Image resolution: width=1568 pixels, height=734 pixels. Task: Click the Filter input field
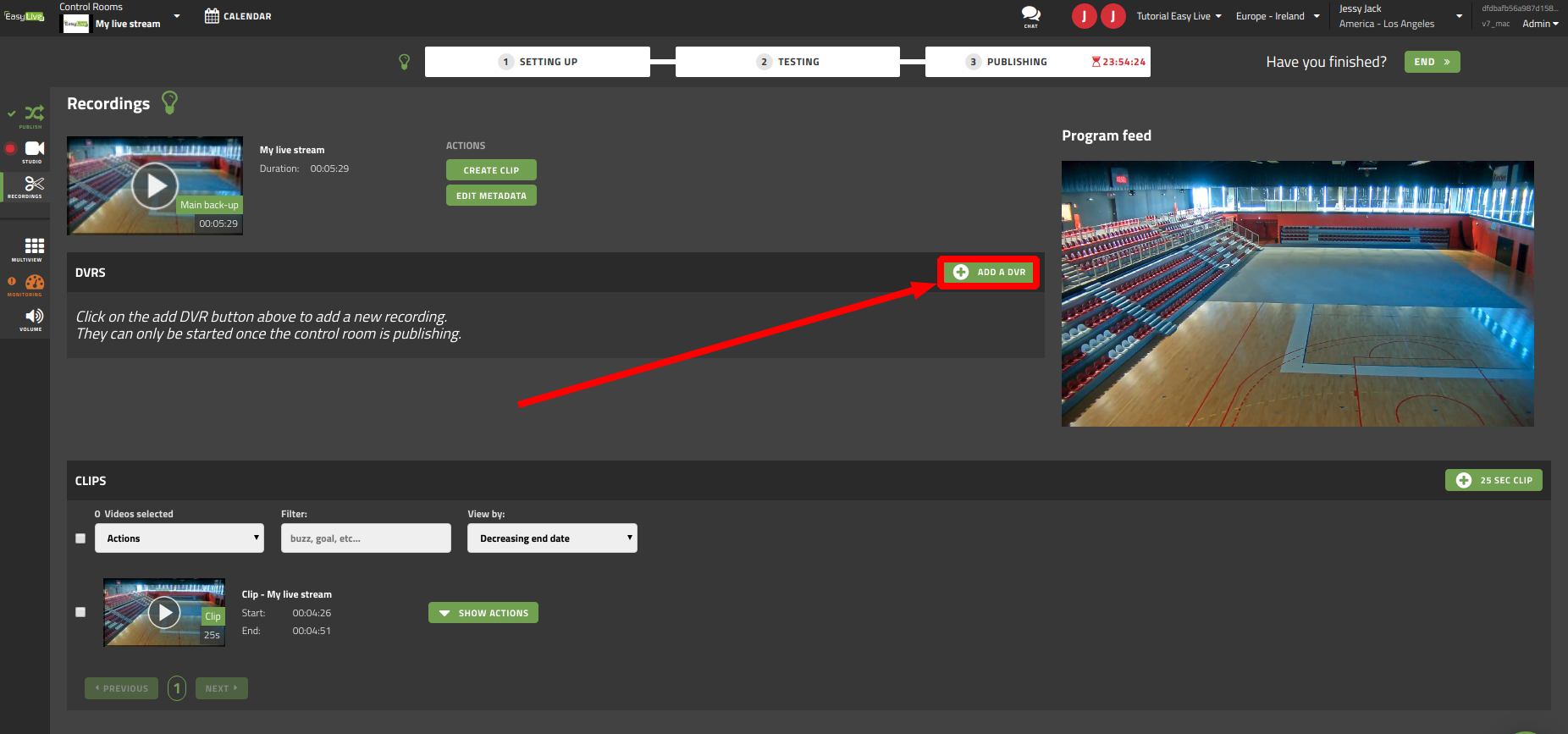(x=366, y=538)
